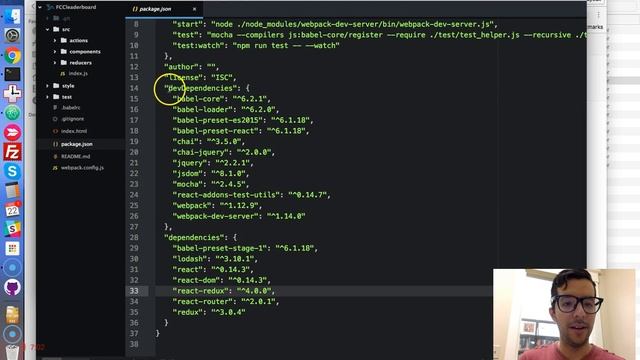Open the yellow documents stack in dock
Viewport: 640px width, 360px height.
pos(12,315)
